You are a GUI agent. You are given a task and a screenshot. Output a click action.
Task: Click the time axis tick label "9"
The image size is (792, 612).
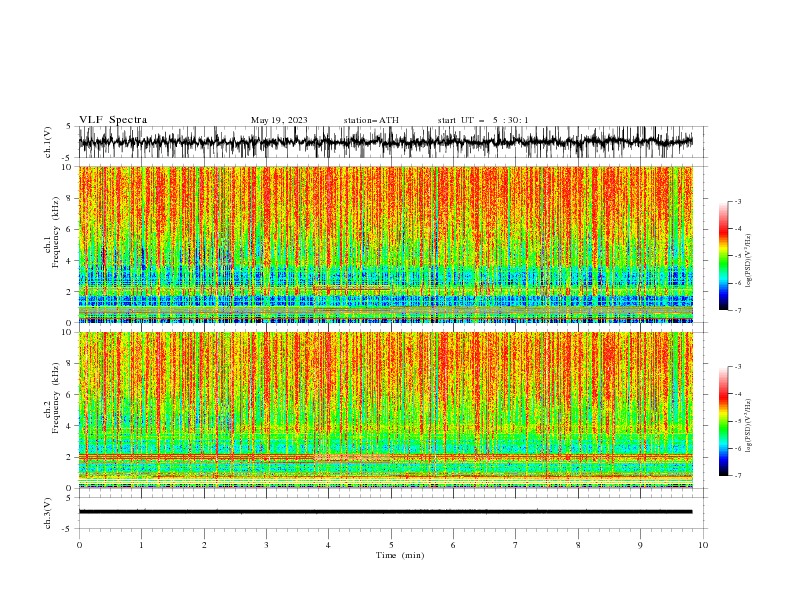(x=640, y=545)
